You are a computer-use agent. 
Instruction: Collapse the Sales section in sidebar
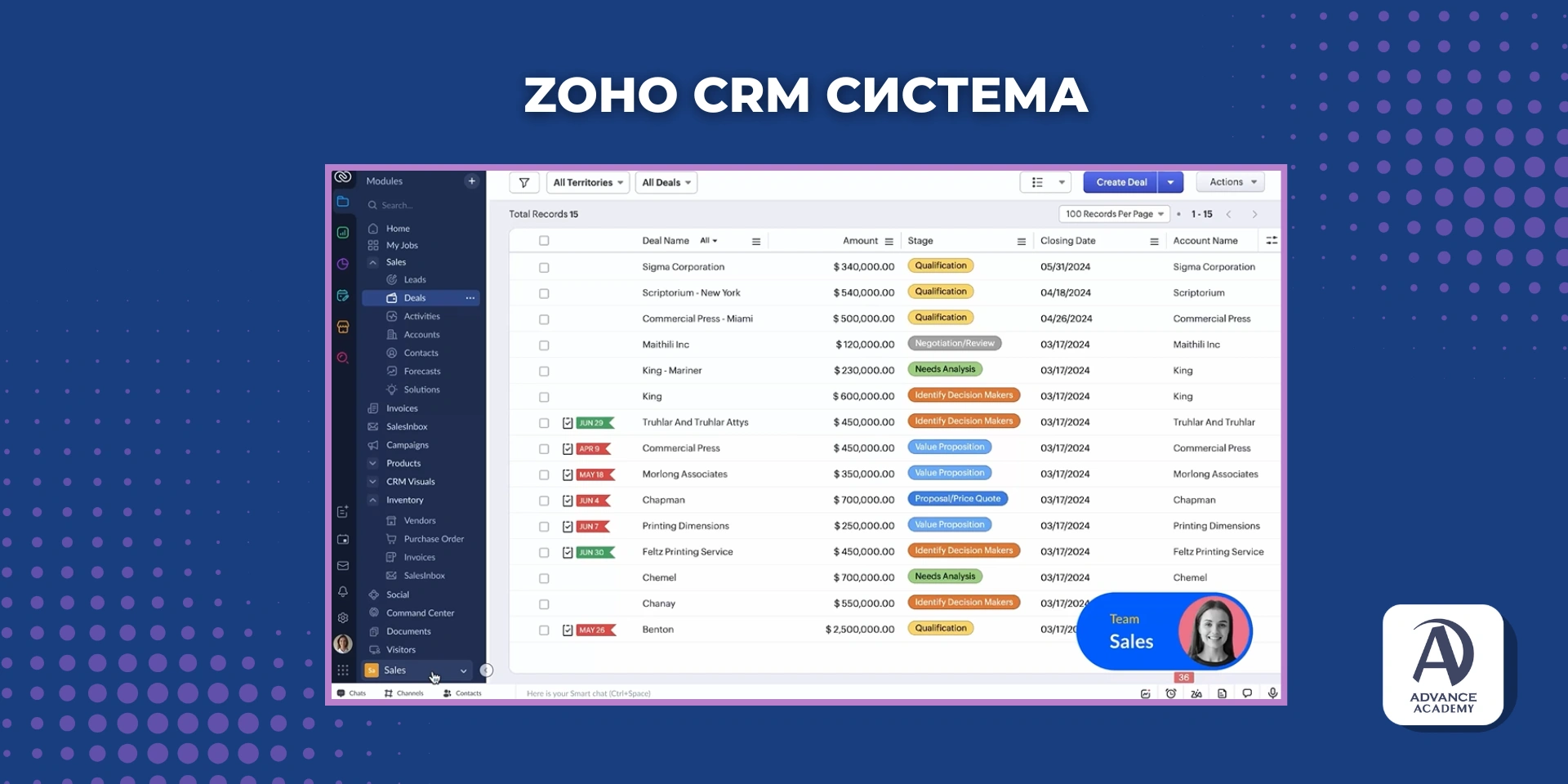373,262
